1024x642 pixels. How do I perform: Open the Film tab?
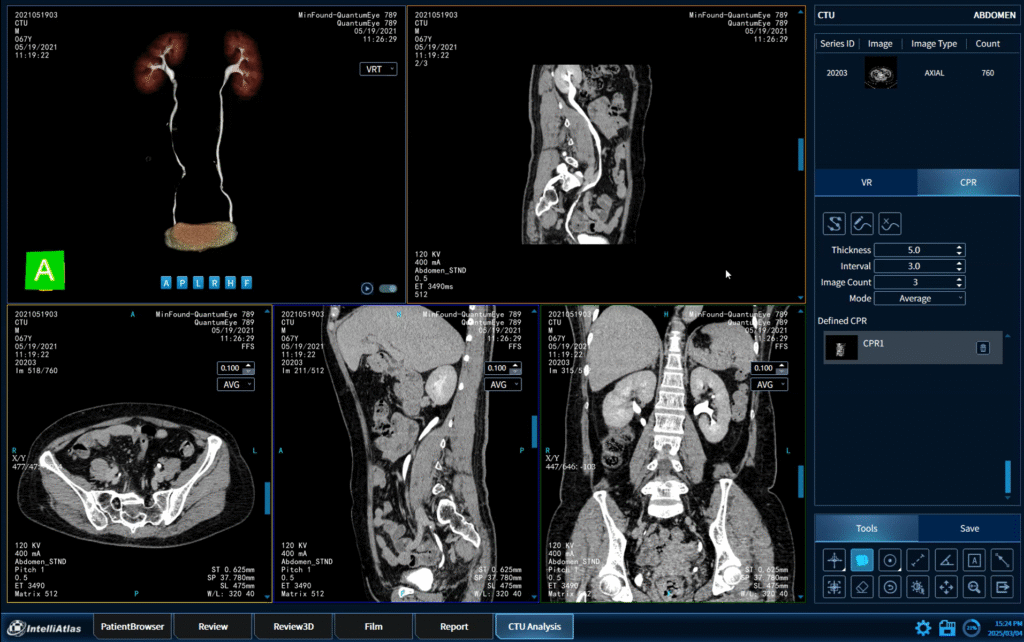coord(374,626)
